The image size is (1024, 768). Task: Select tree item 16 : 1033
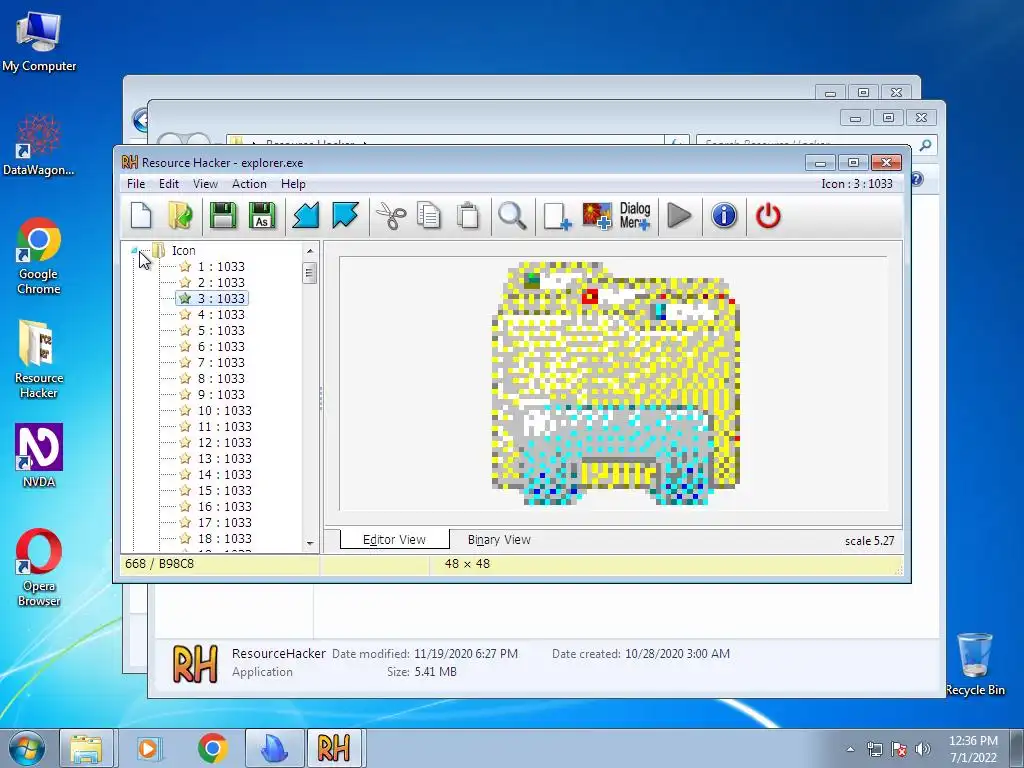pos(224,506)
